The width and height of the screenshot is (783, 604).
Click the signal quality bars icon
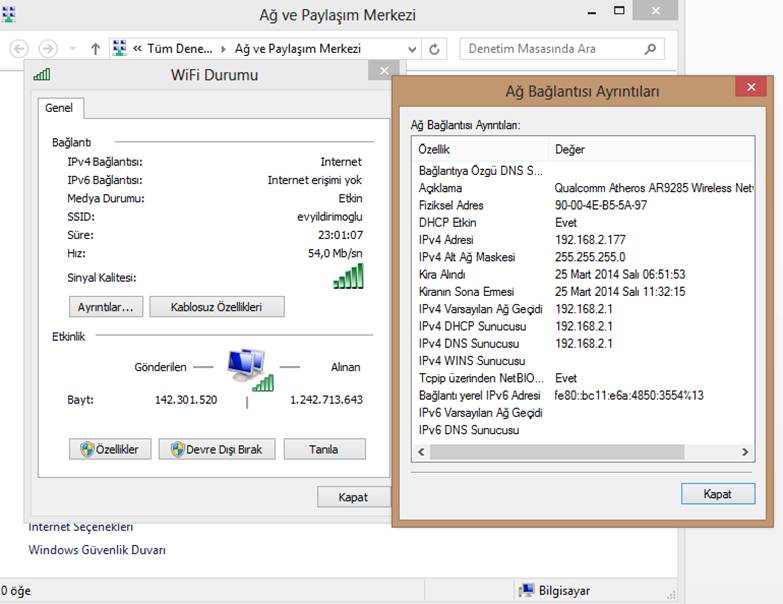pos(348,277)
